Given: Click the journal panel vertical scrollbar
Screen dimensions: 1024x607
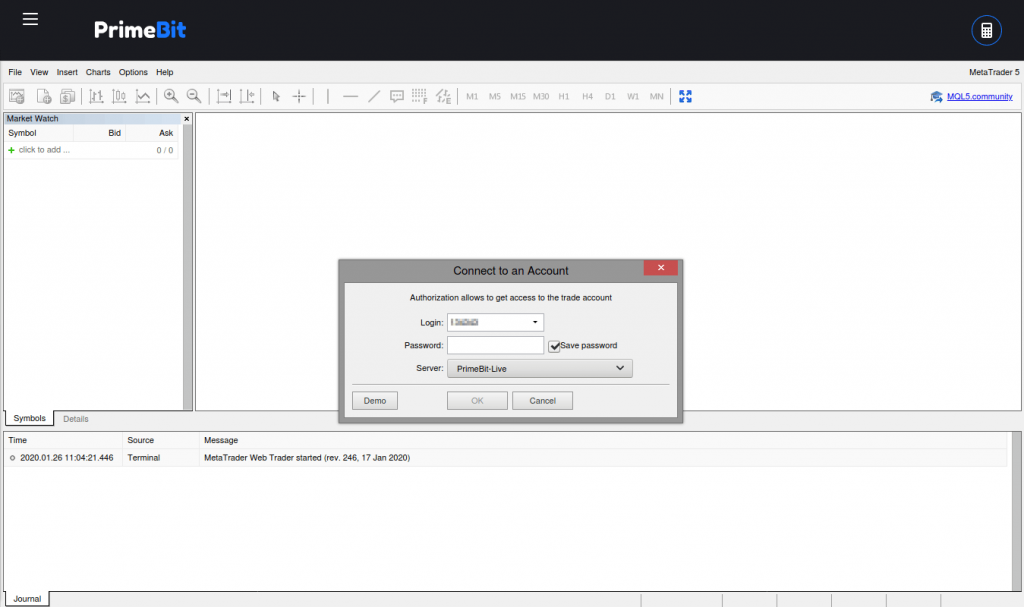Looking at the screenshot, I should pos(1016,511).
